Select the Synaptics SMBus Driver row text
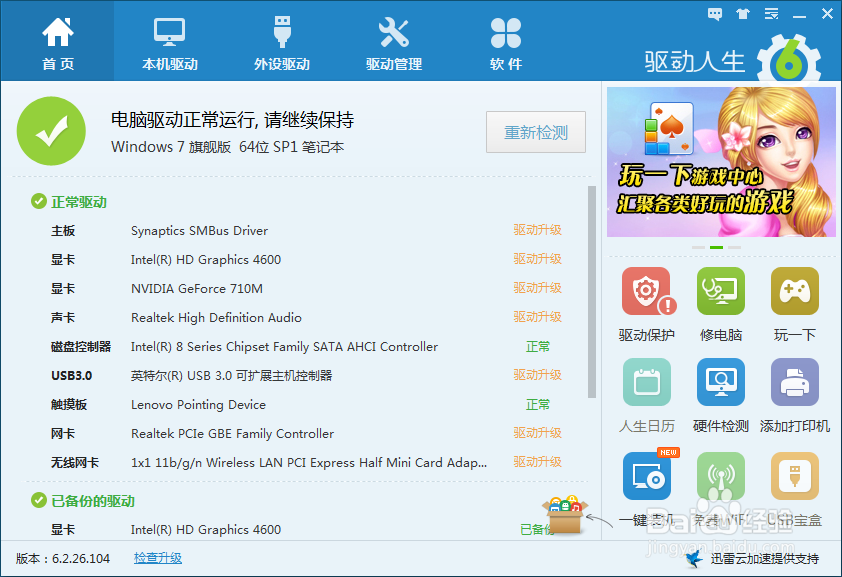Image resolution: width=842 pixels, height=577 pixels. click(199, 231)
